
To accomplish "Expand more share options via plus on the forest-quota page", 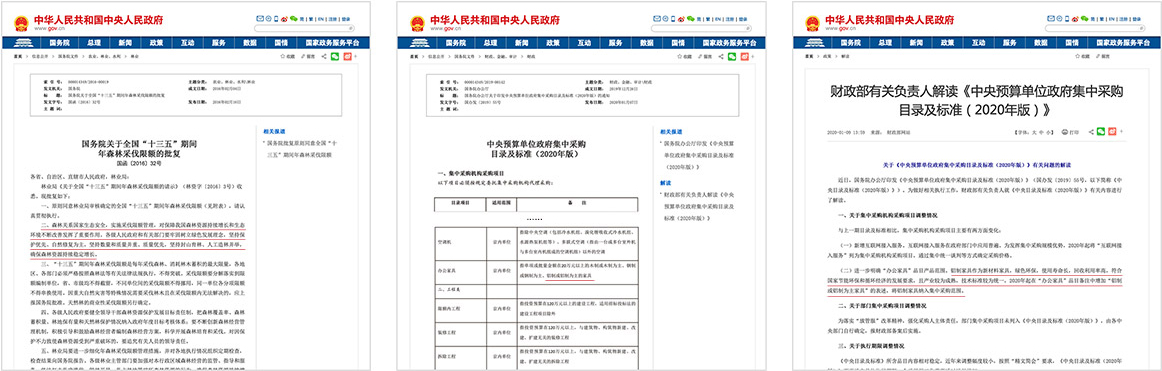I will pos(356,56).
